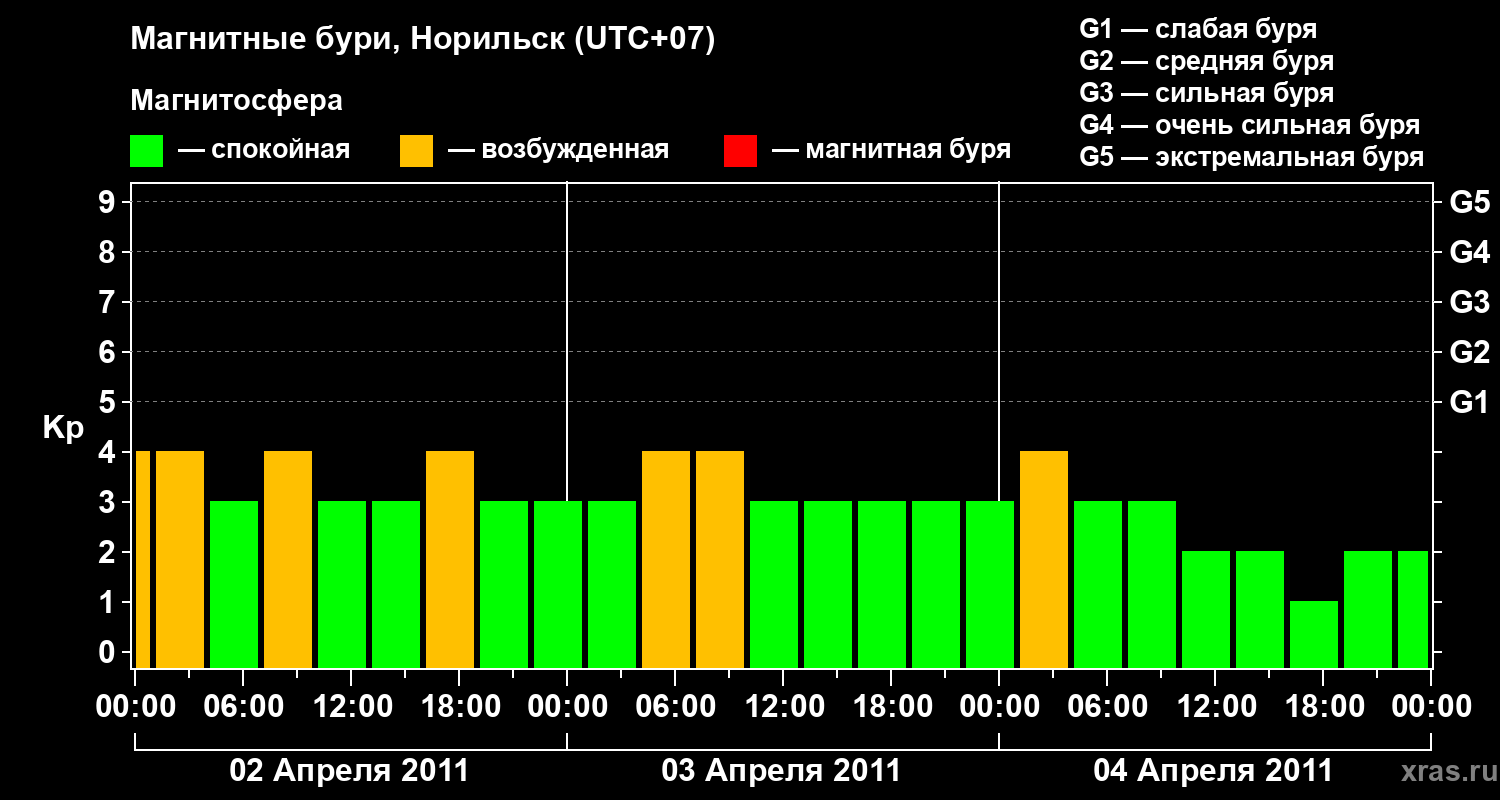Click the 'Kp' axis title
The width and height of the screenshot is (1500, 800).
click(x=63, y=428)
